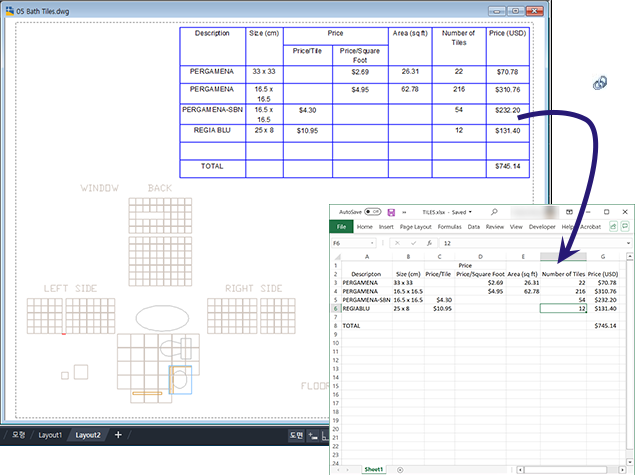Select column A header in Excel
Image resolution: width=635 pixels, height=475 pixels.
coord(367,256)
